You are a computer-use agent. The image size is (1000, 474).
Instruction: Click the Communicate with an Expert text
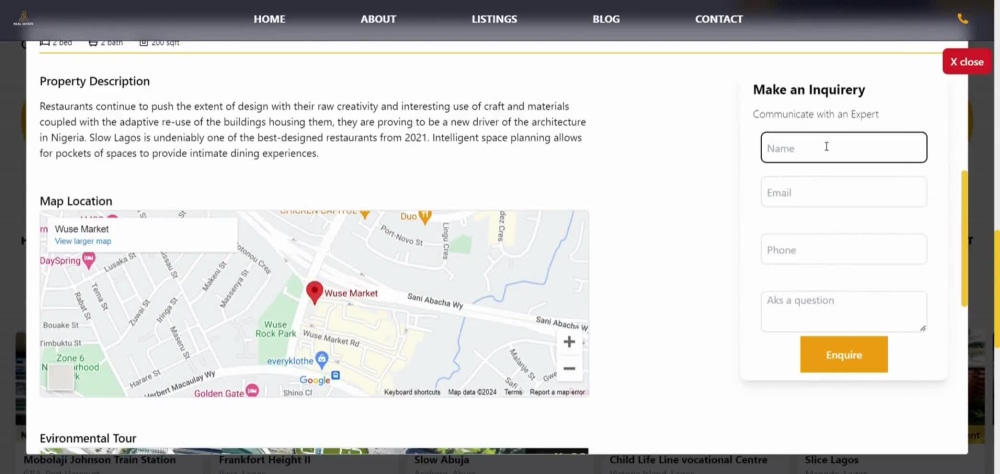pyautogui.click(x=816, y=115)
